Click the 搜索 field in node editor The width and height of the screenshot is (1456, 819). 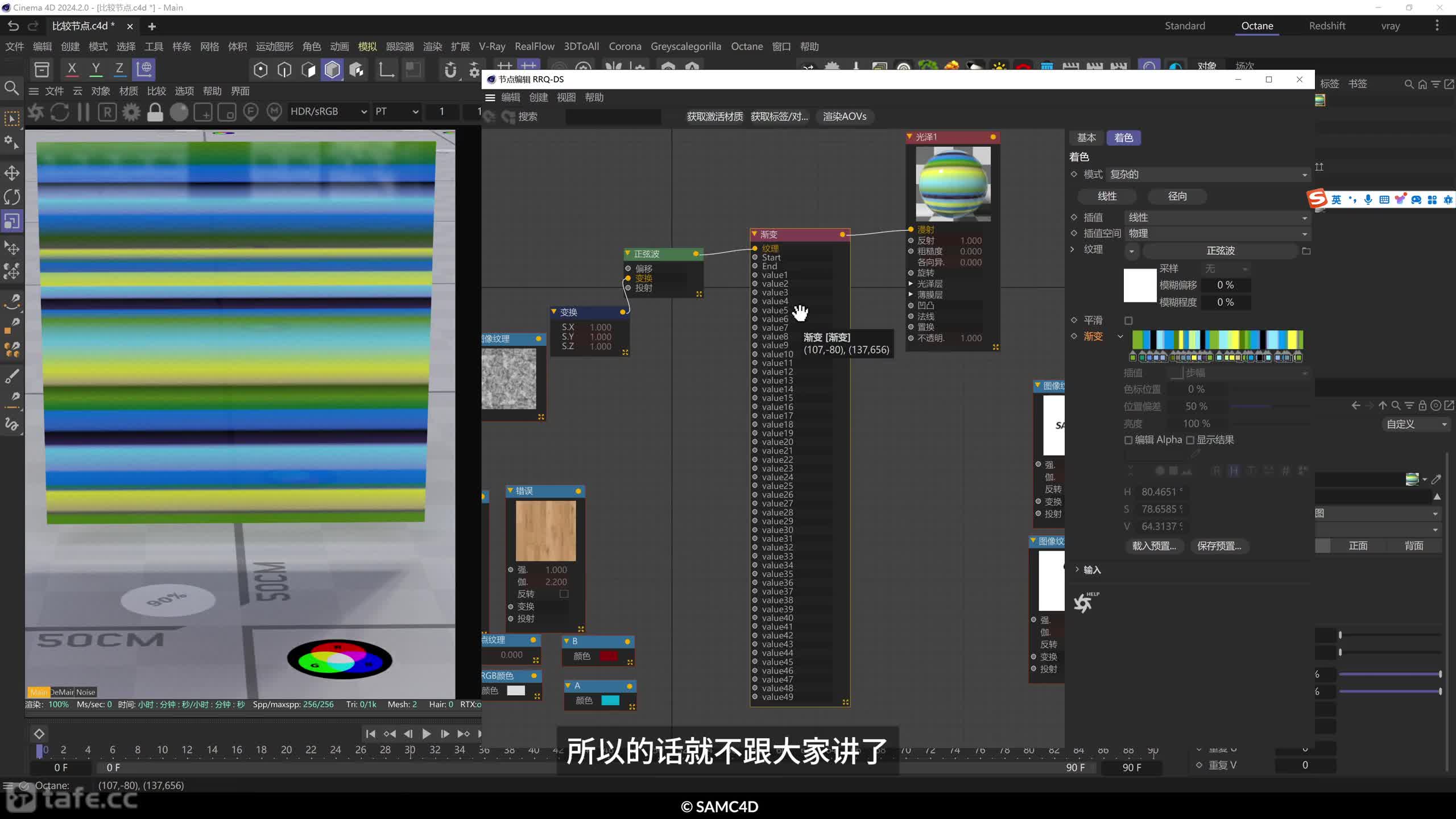613,117
